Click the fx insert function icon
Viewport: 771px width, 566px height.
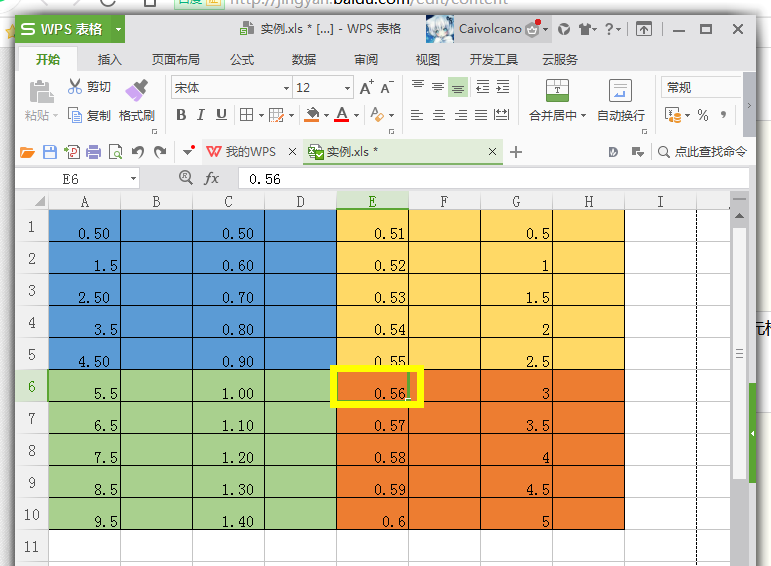[211, 178]
